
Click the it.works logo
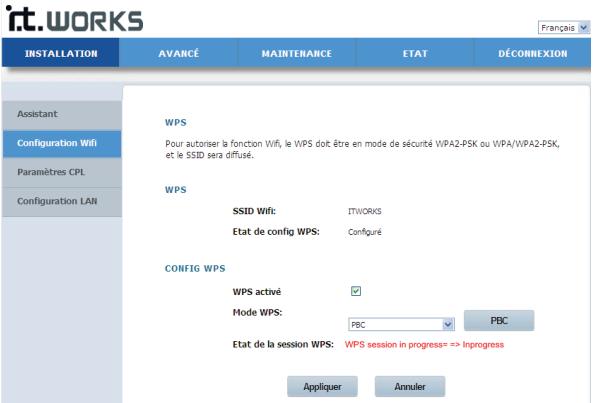click(75, 18)
